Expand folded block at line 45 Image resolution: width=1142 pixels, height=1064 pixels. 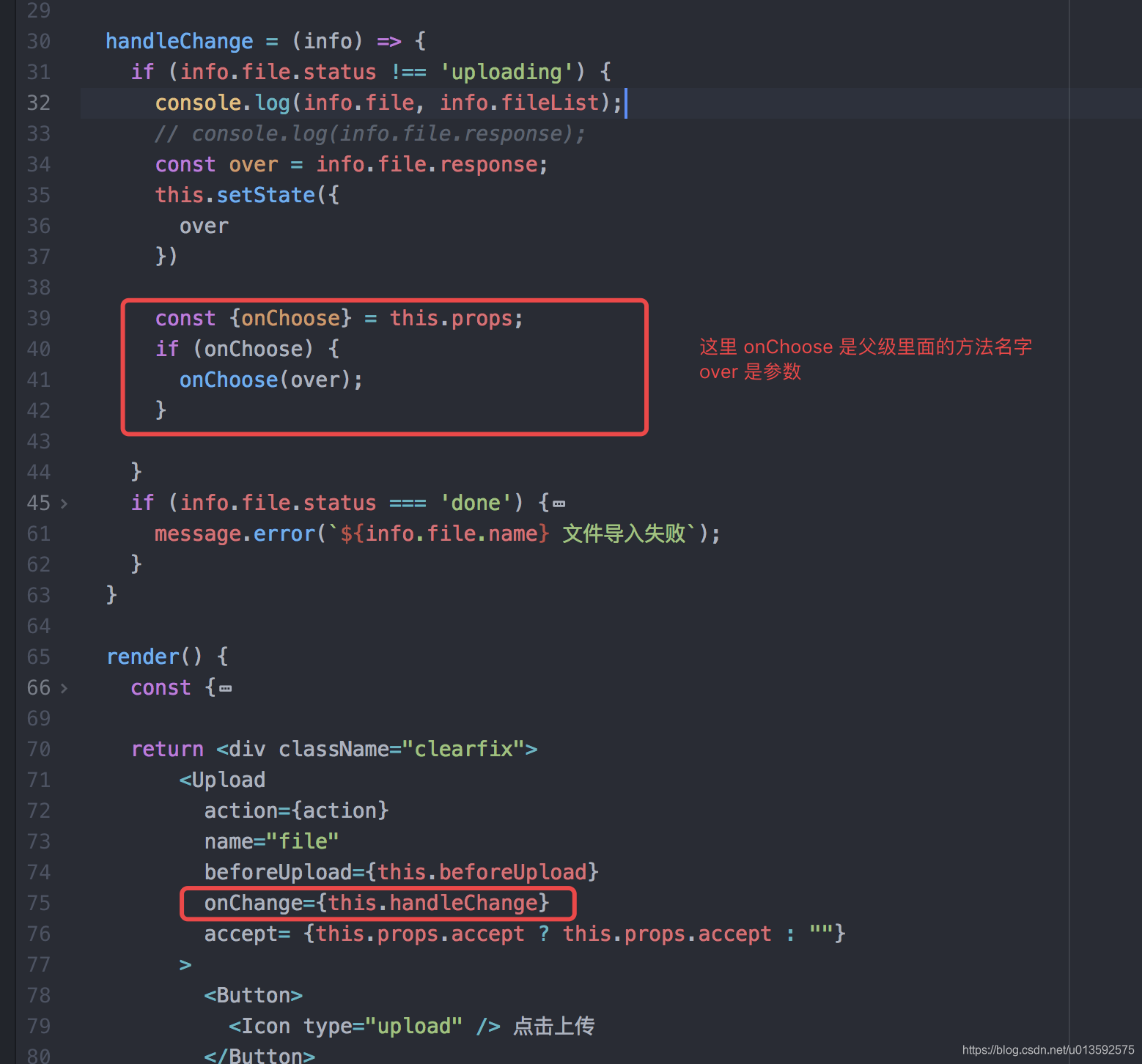(x=65, y=503)
